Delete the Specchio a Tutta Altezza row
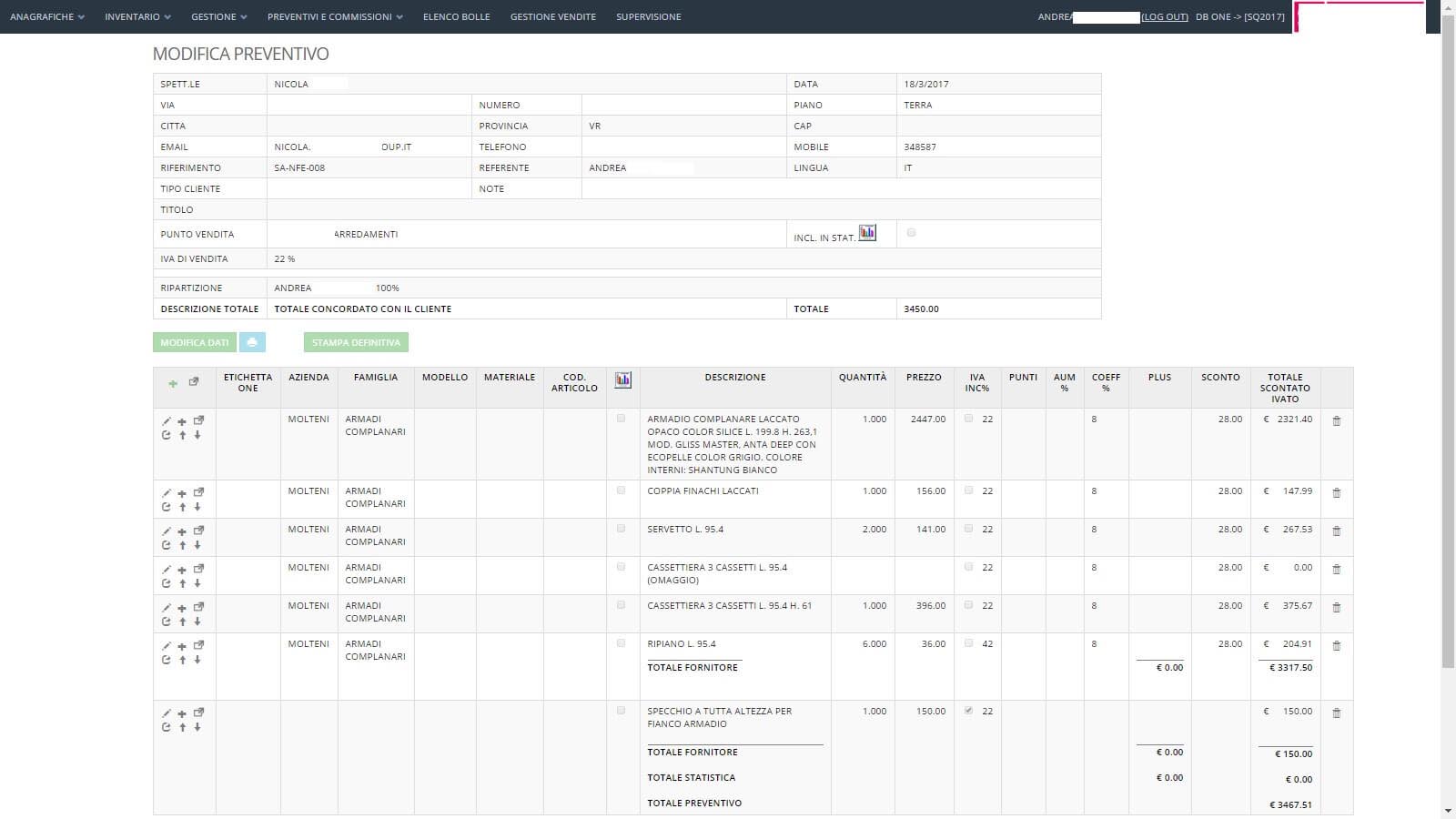The width and height of the screenshot is (1456, 819). pos(1337,713)
